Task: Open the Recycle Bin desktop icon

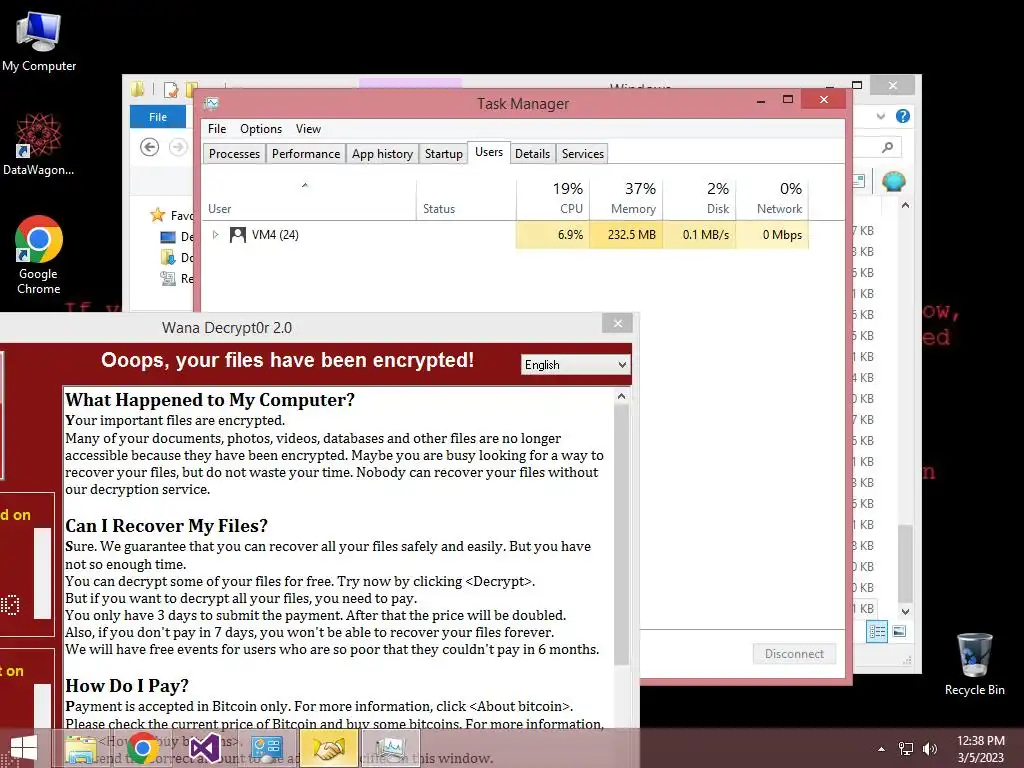Action: [x=974, y=664]
